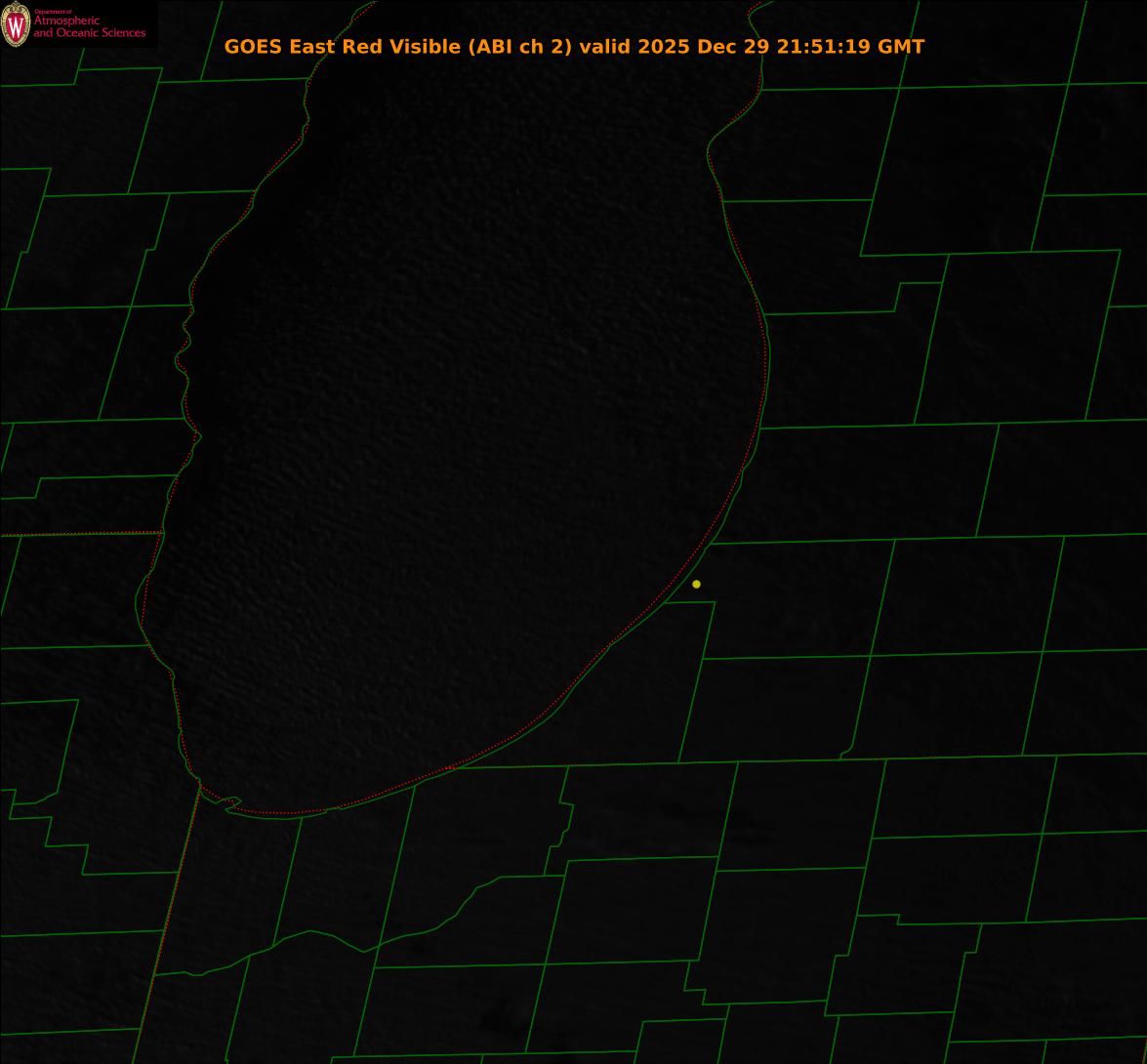Click the word 'Red' in the title
Image resolution: width=1147 pixels, height=1064 pixels.
tap(360, 47)
